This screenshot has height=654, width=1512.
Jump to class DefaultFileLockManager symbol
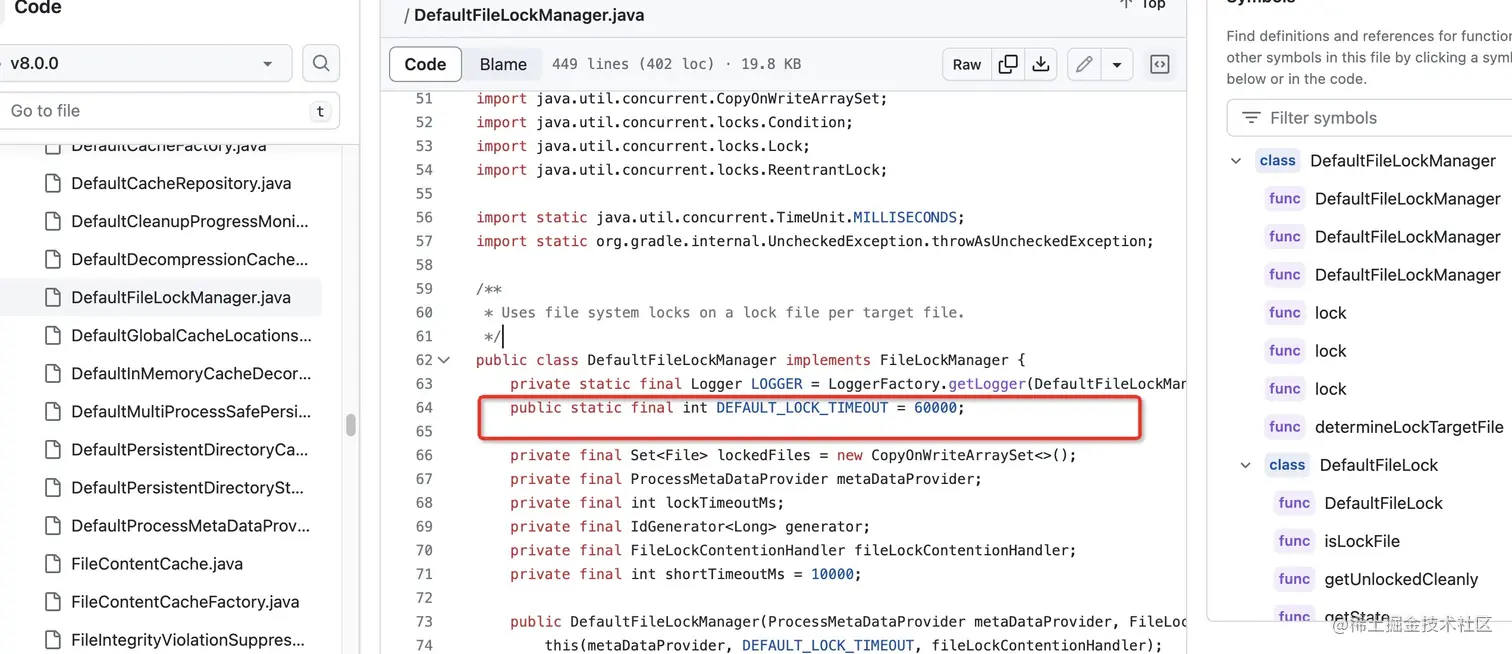(x=1402, y=161)
